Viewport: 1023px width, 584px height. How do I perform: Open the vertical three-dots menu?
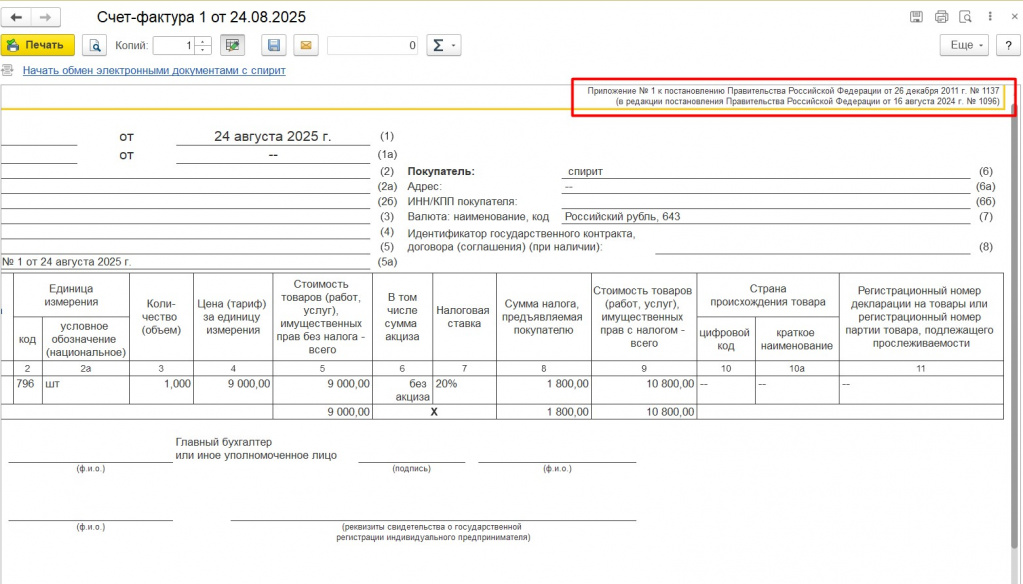click(x=990, y=17)
